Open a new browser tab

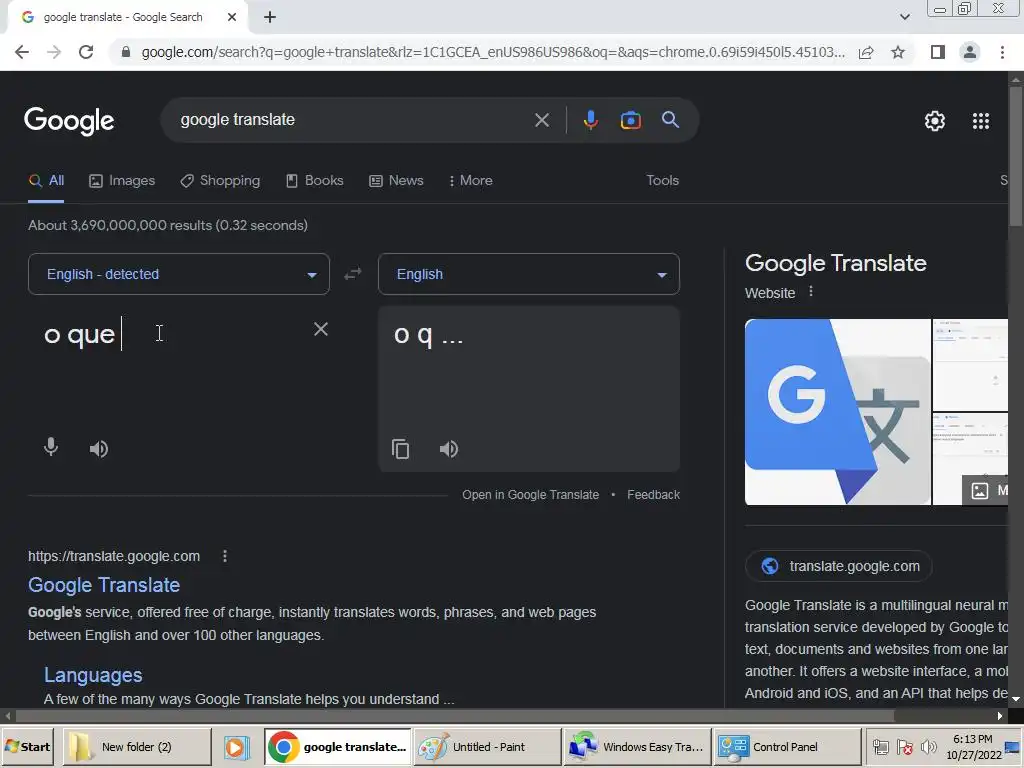pyautogui.click(x=270, y=18)
